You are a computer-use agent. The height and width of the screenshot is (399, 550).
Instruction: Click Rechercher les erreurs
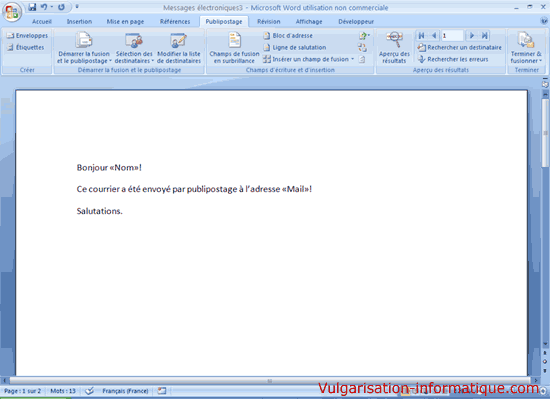pos(453,59)
